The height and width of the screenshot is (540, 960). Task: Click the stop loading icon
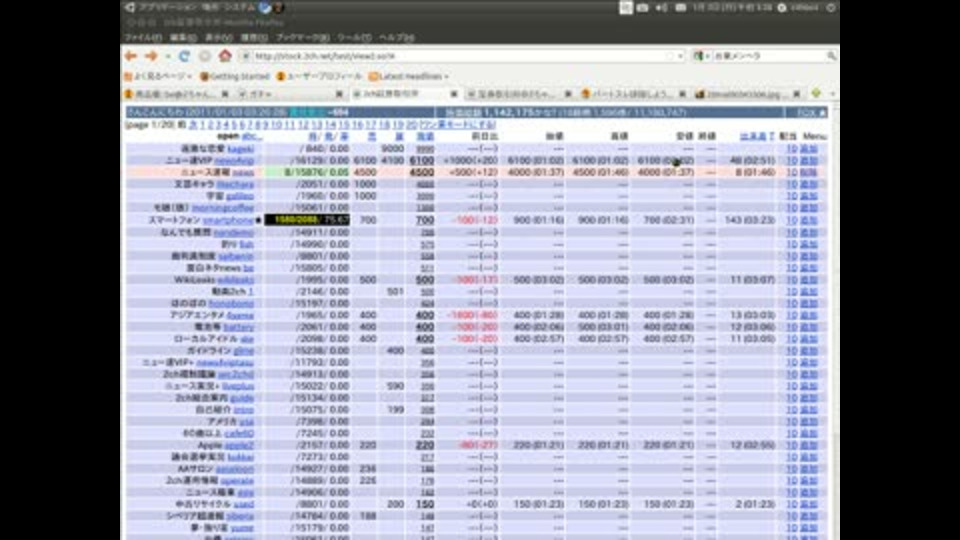(204, 56)
